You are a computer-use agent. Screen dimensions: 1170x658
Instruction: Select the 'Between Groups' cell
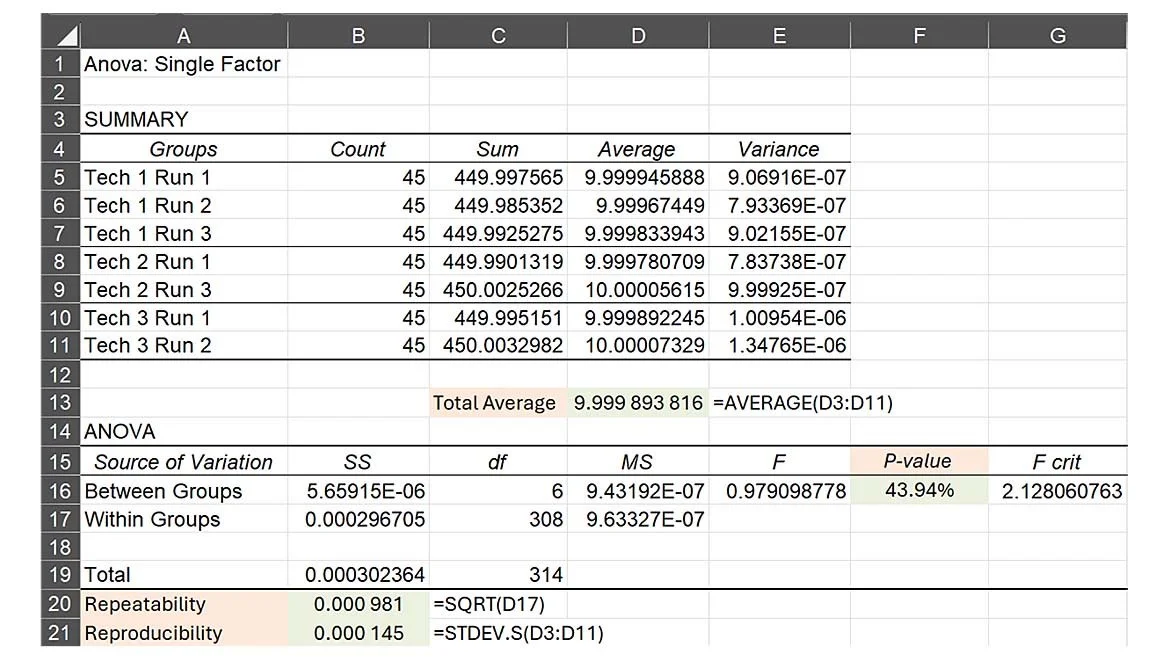[x=184, y=491]
